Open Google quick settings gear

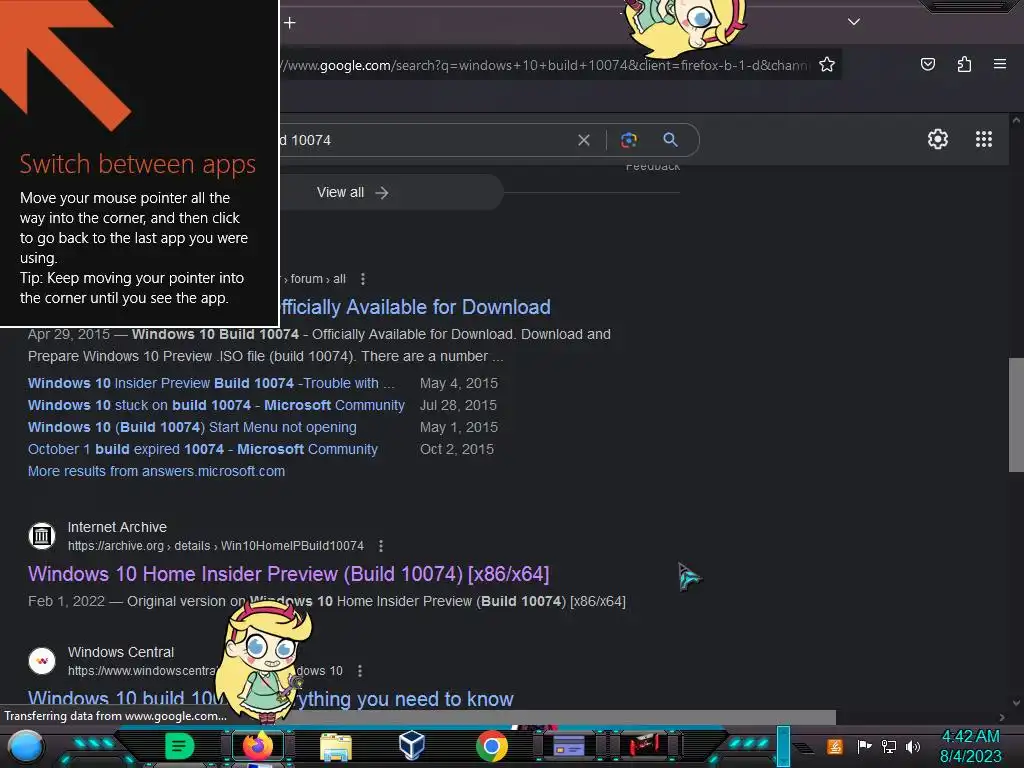(938, 139)
